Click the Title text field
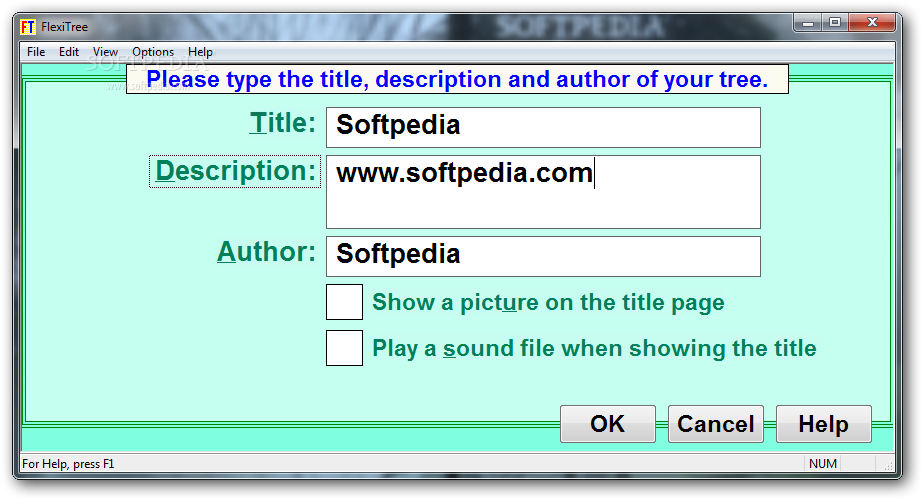923x500 pixels. [x=543, y=127]
